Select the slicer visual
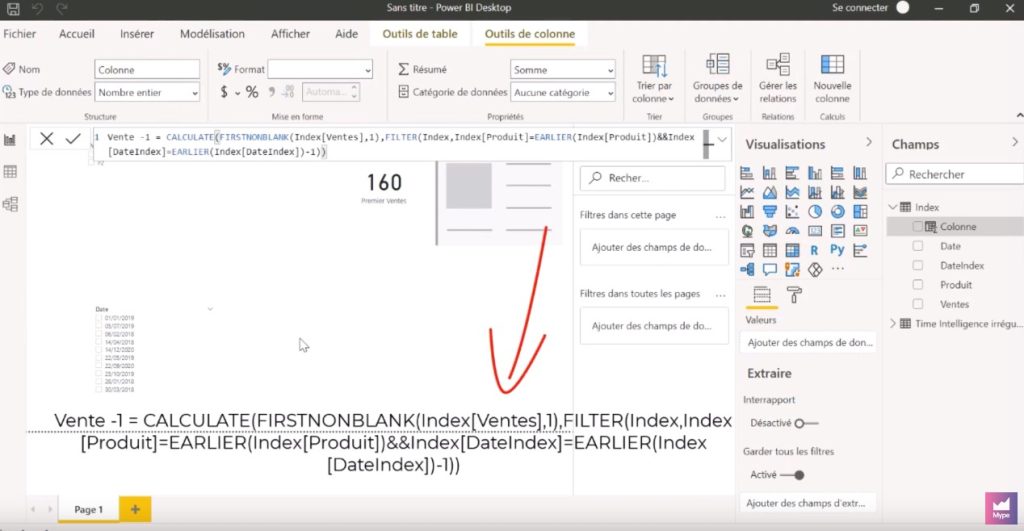Viewport: 1024px width, 531px height. pos(747,250)
